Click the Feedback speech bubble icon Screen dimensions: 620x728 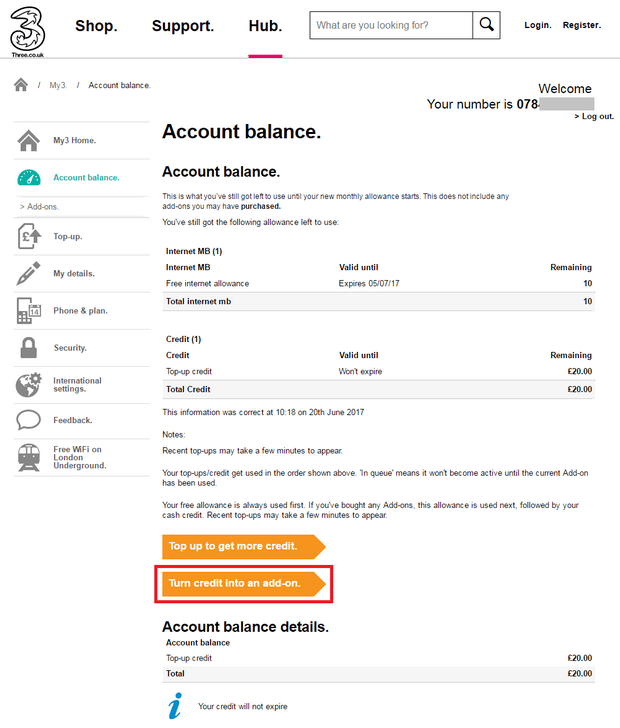click(x=29, y=420)
